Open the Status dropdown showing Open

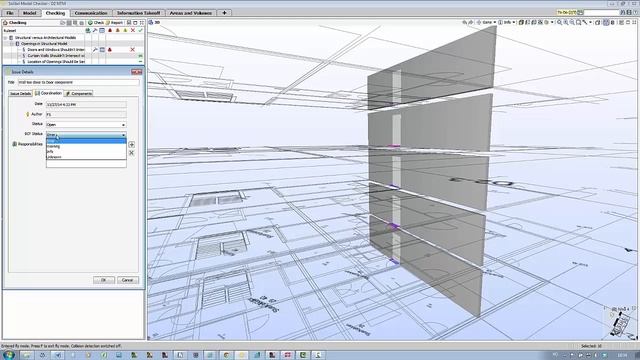coord(86,124)
